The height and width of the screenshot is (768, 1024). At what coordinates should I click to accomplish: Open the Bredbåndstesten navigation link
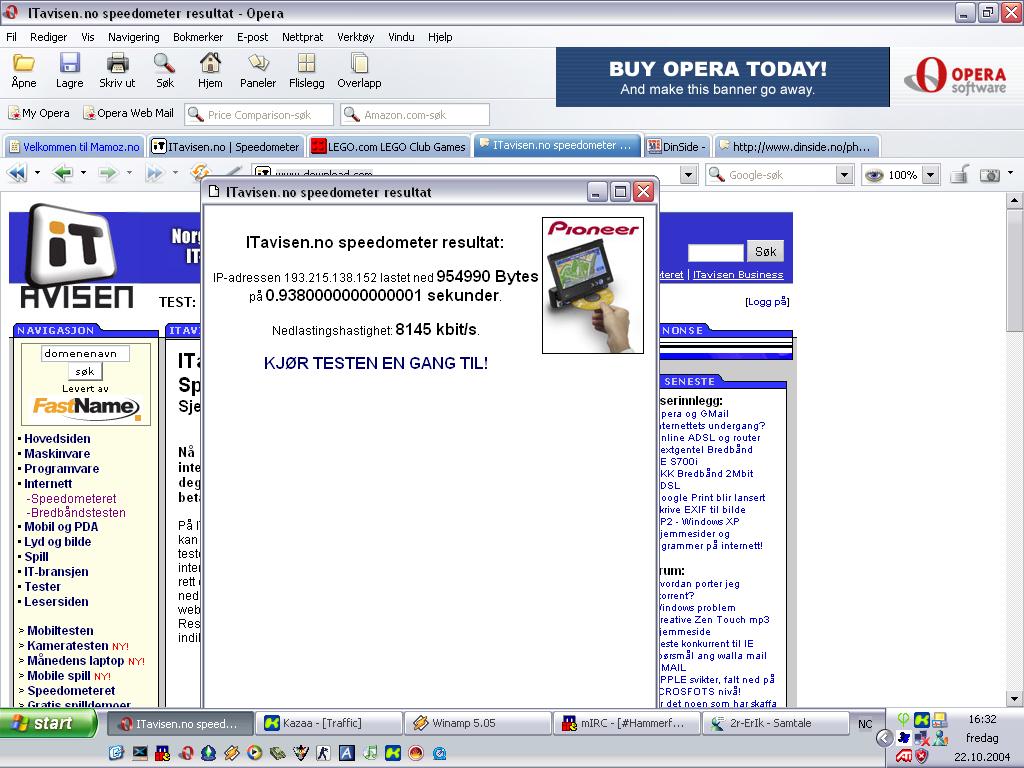(76, 513)
